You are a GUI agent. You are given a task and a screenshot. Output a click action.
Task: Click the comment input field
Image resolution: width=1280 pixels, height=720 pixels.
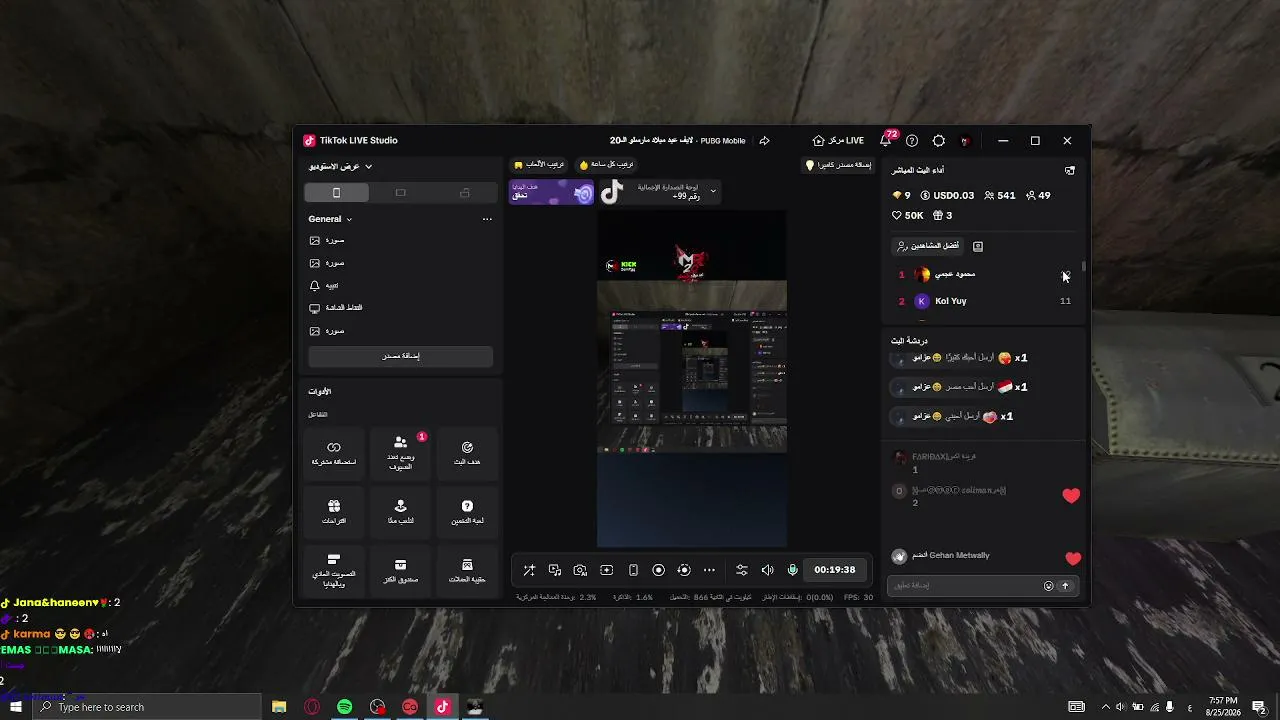coord(964,586)
